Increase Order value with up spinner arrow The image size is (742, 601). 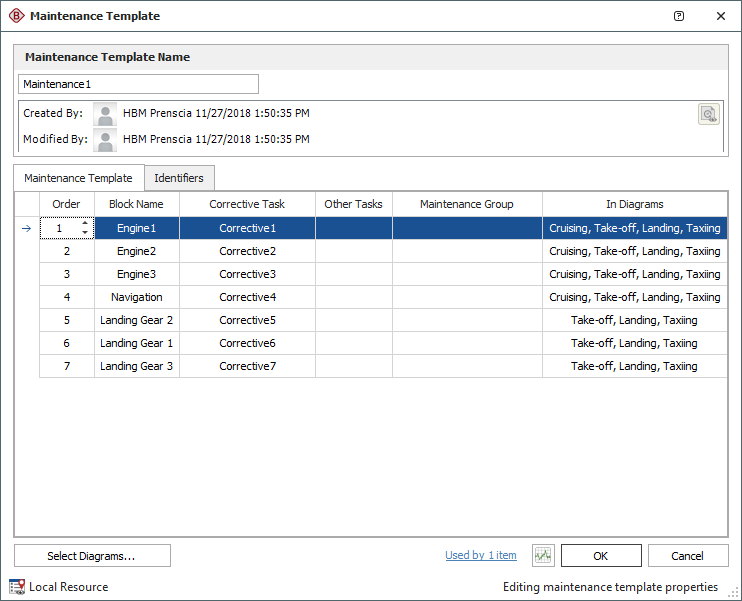[85, 223]
